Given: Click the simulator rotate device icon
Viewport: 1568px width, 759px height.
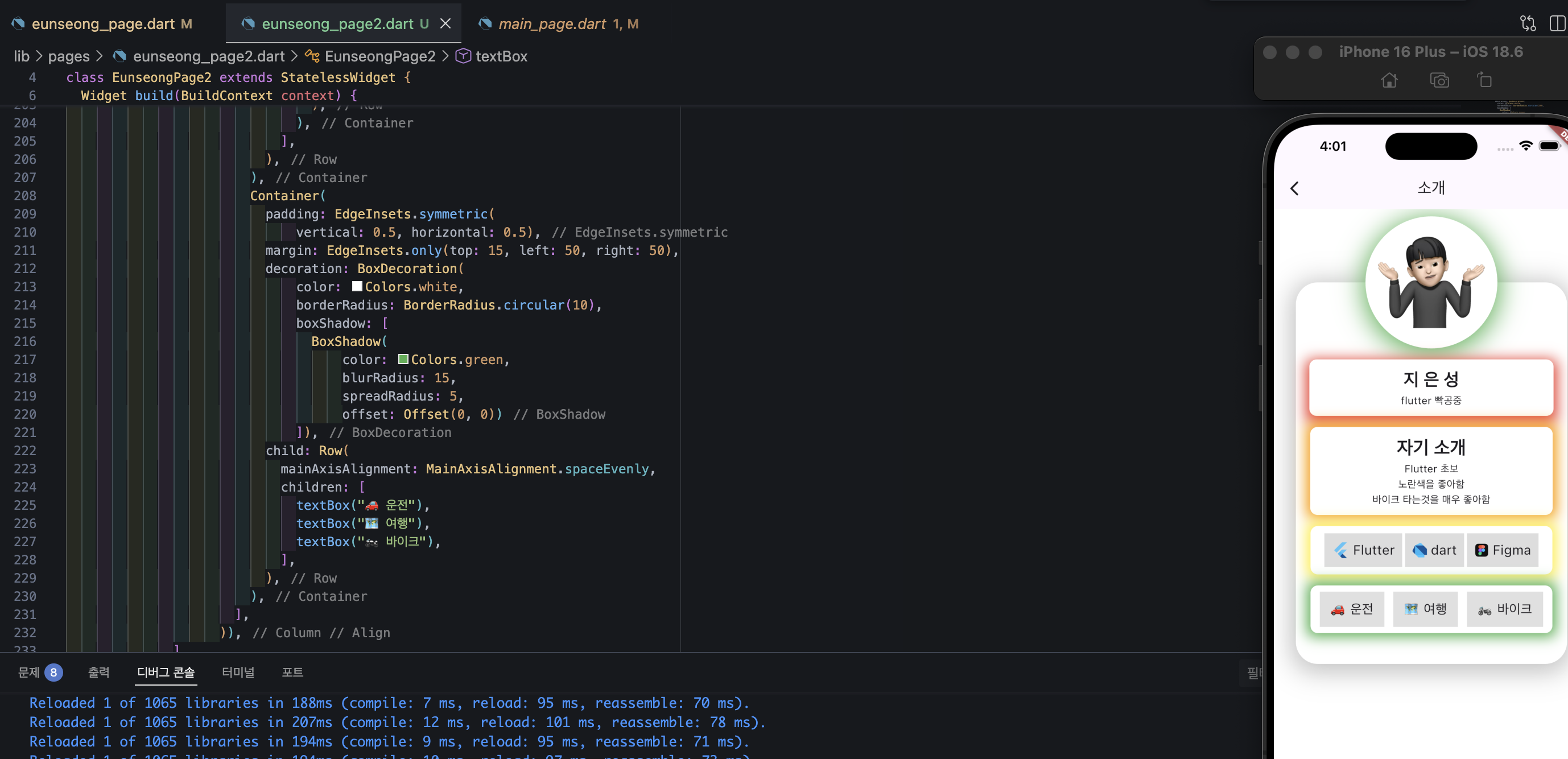Looking at the screenshot, I should (1484, 80).
